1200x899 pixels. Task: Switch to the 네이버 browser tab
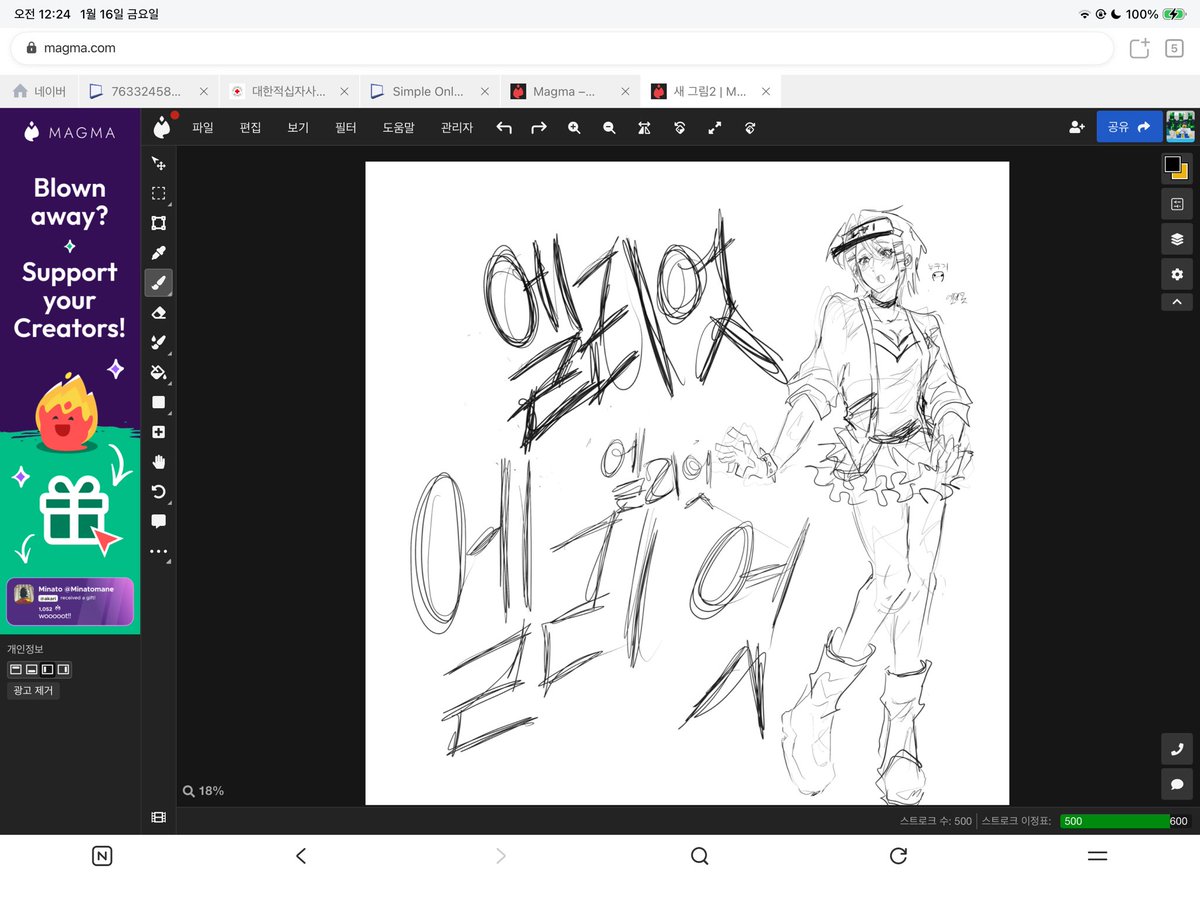click(x=38, y=91)
